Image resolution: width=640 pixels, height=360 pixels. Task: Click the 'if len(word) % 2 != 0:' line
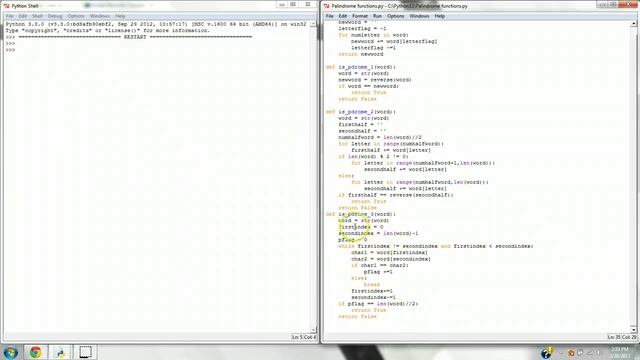pyautogui.click(x=373, y=157)
